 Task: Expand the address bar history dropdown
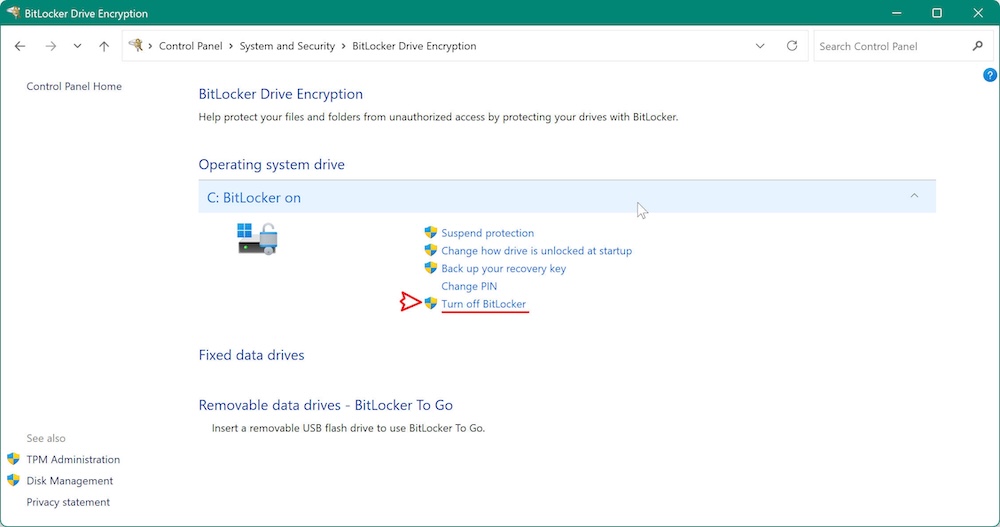pos(760,46)
